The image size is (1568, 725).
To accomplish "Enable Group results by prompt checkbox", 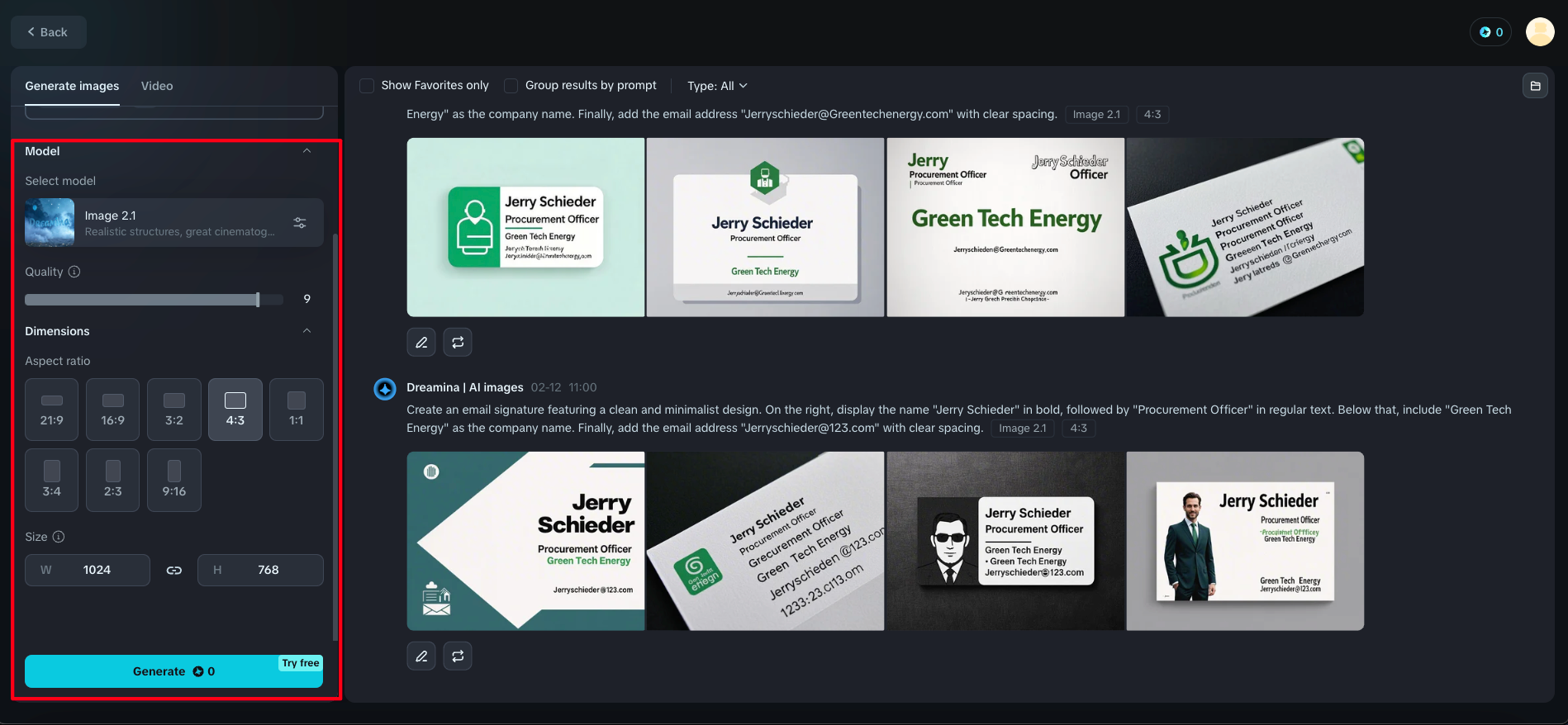I will pyautogui.click(x=511, y=86).
